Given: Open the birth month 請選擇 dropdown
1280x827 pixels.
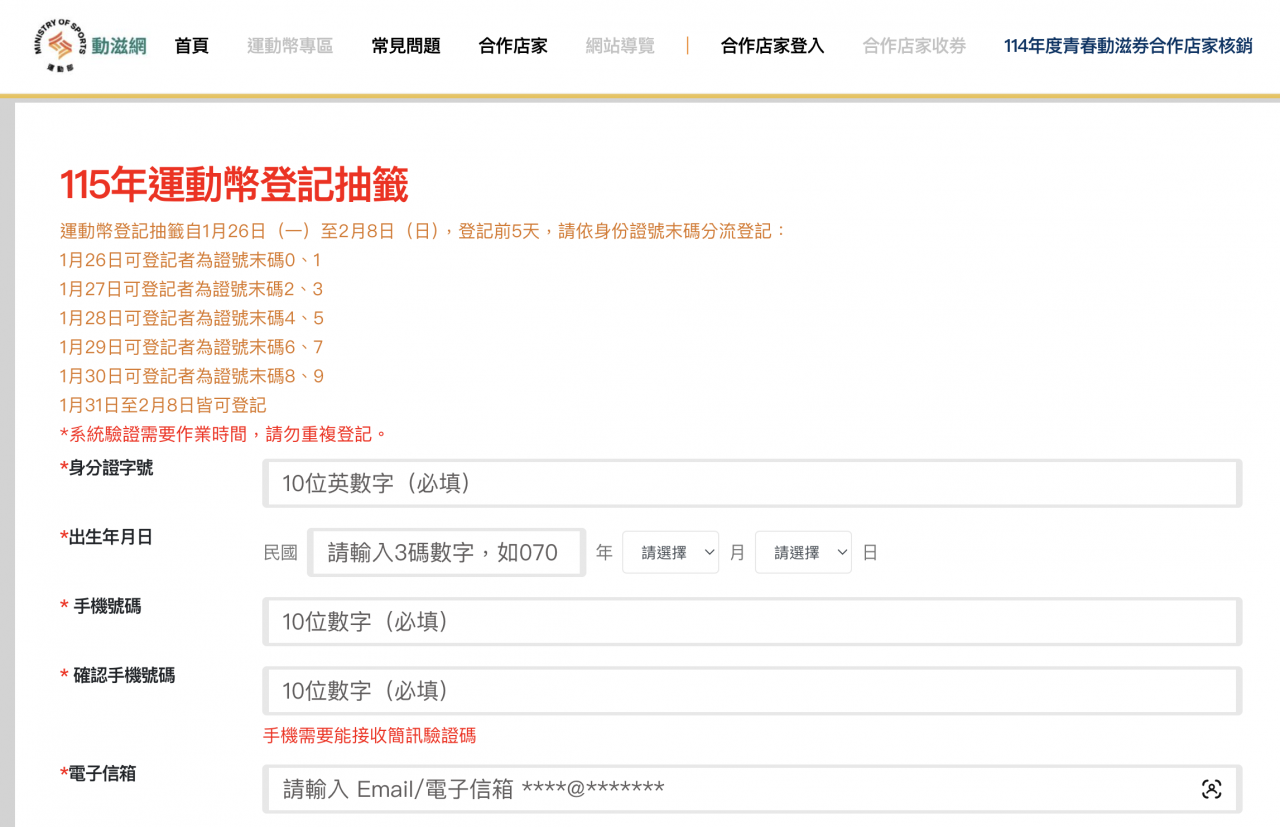Looking at the screenshot, I should 670,552.
